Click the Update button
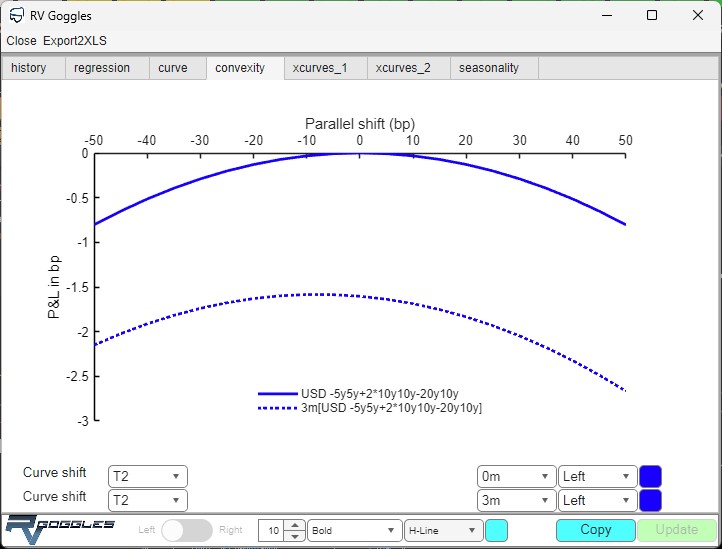 (x=677, y=530)
